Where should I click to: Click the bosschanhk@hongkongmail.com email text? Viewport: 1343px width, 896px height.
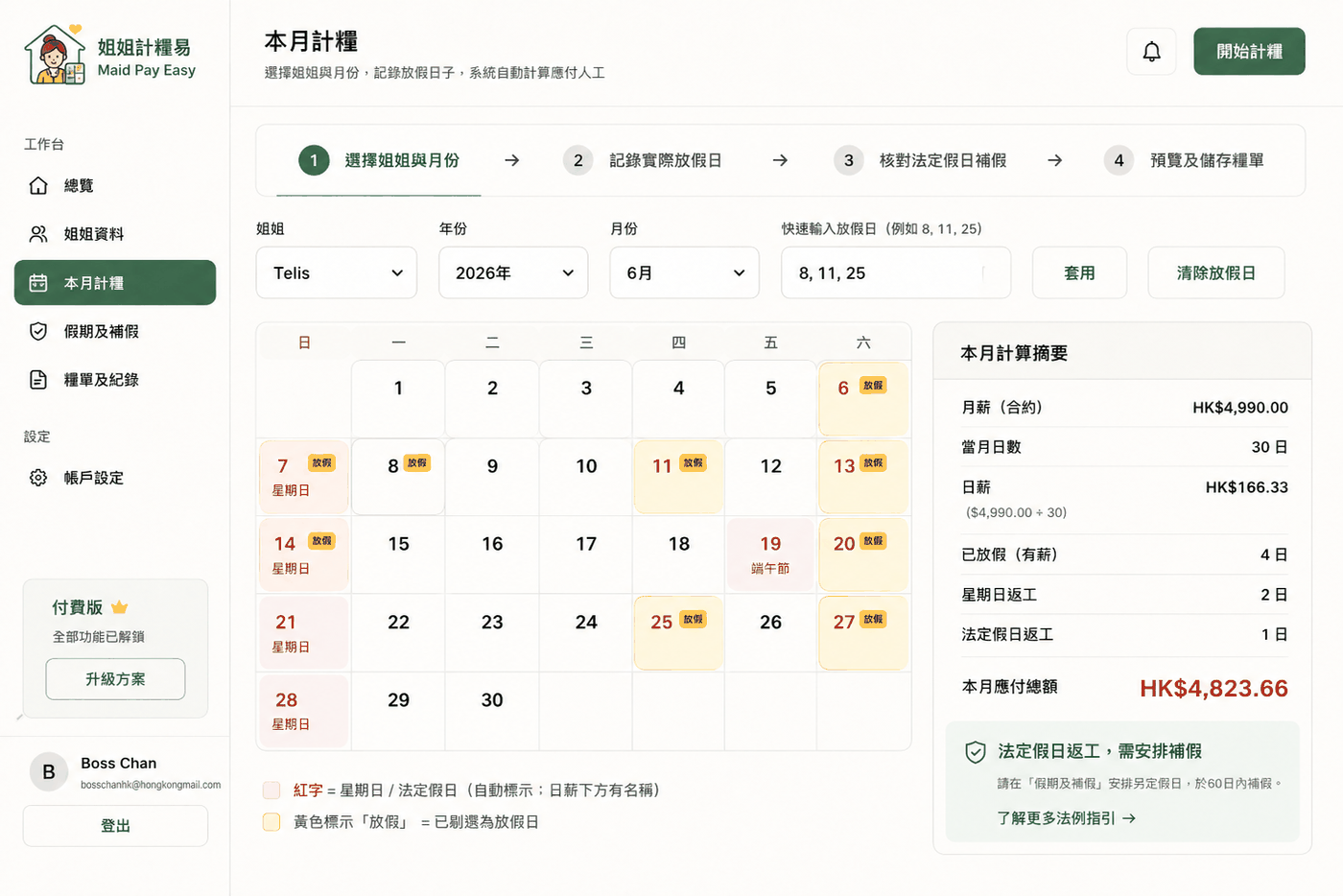tap(151, 785)
